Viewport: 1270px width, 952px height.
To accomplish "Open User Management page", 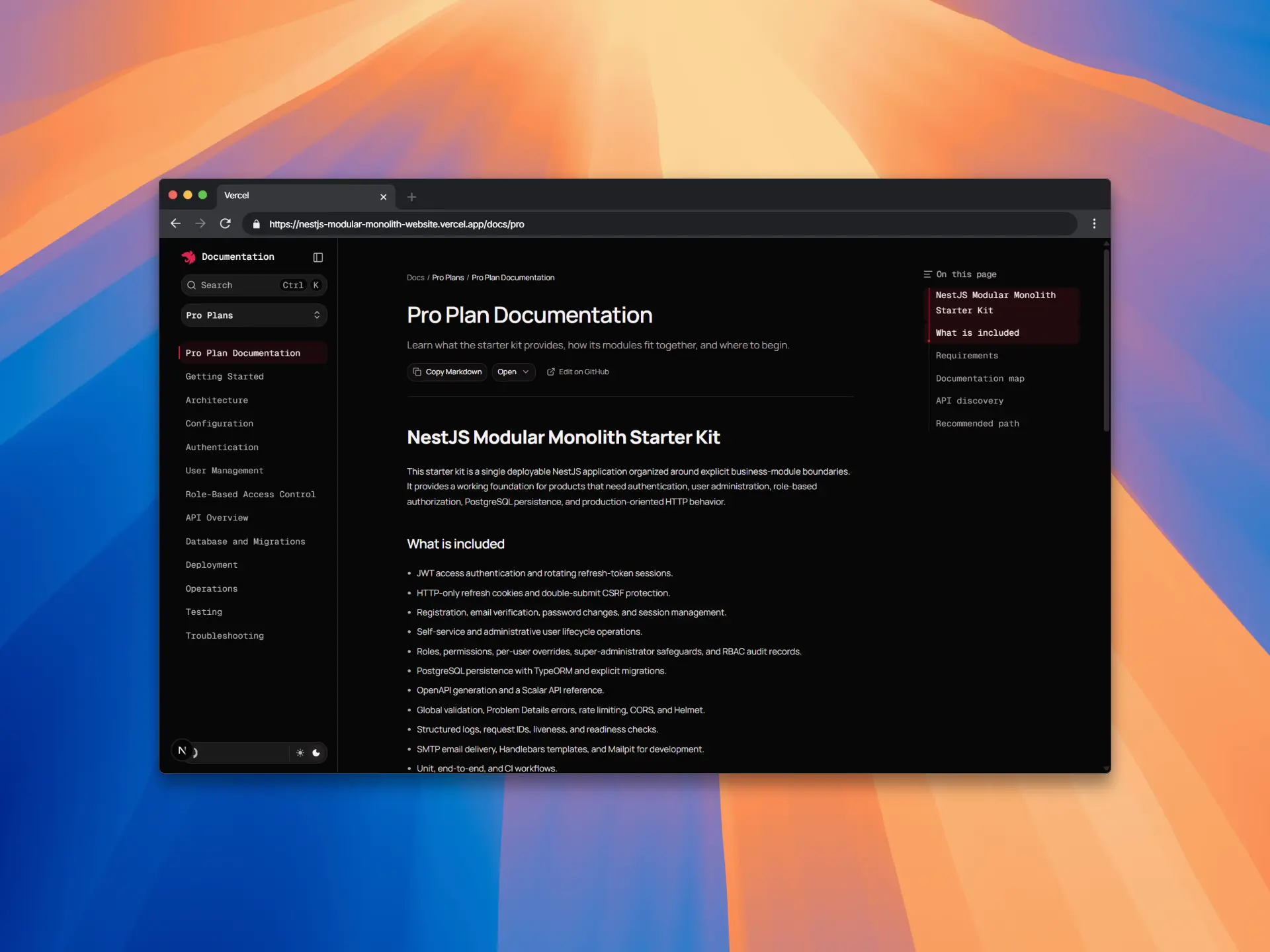I will pos(224,471).
